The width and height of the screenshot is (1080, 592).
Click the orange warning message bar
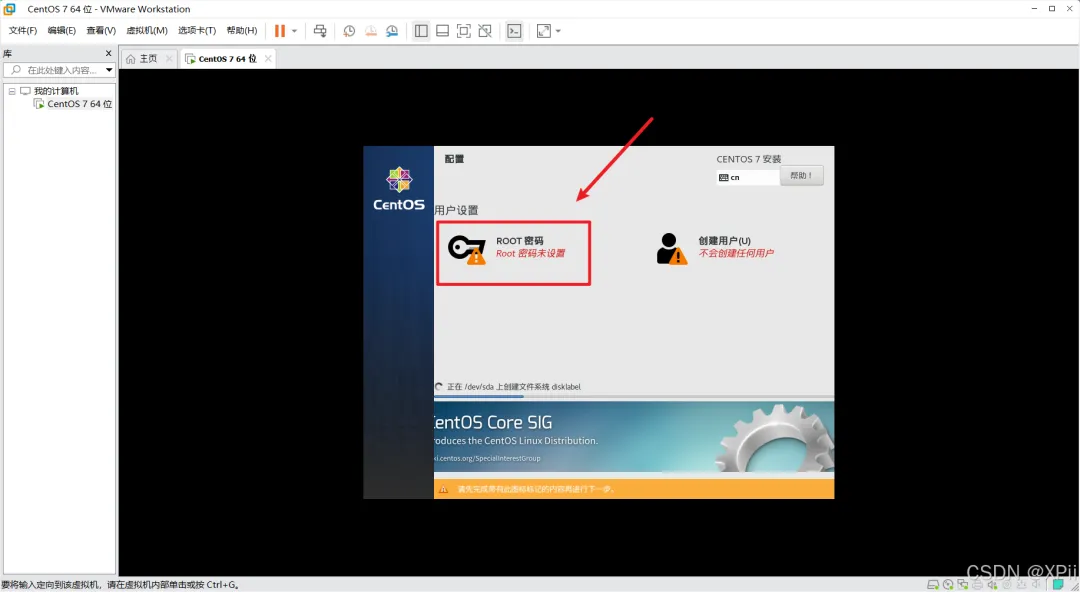point(634,489)
